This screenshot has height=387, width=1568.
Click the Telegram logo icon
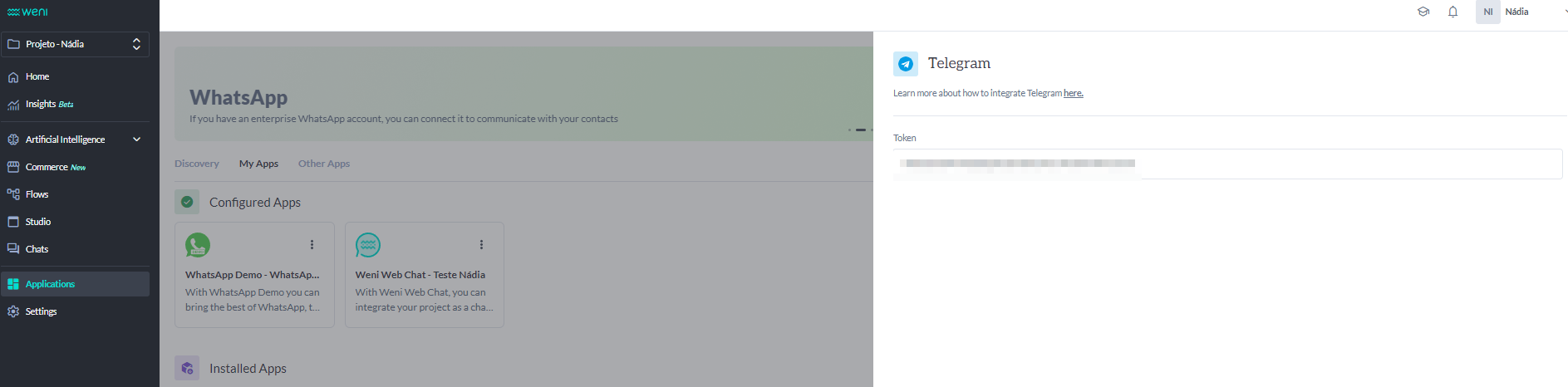[x=906, y=64]
